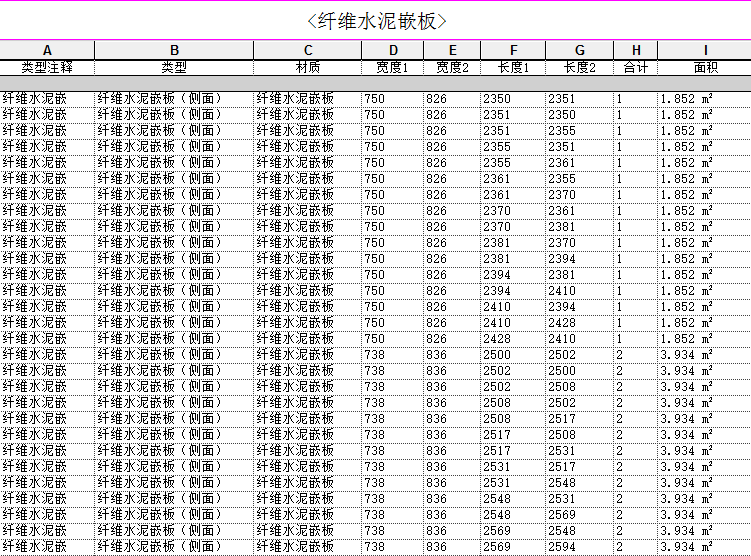Screen dimensions: 751x556
Task: Select 类型注释 cell in the 2351/2350 row
Action: point(47,115)
